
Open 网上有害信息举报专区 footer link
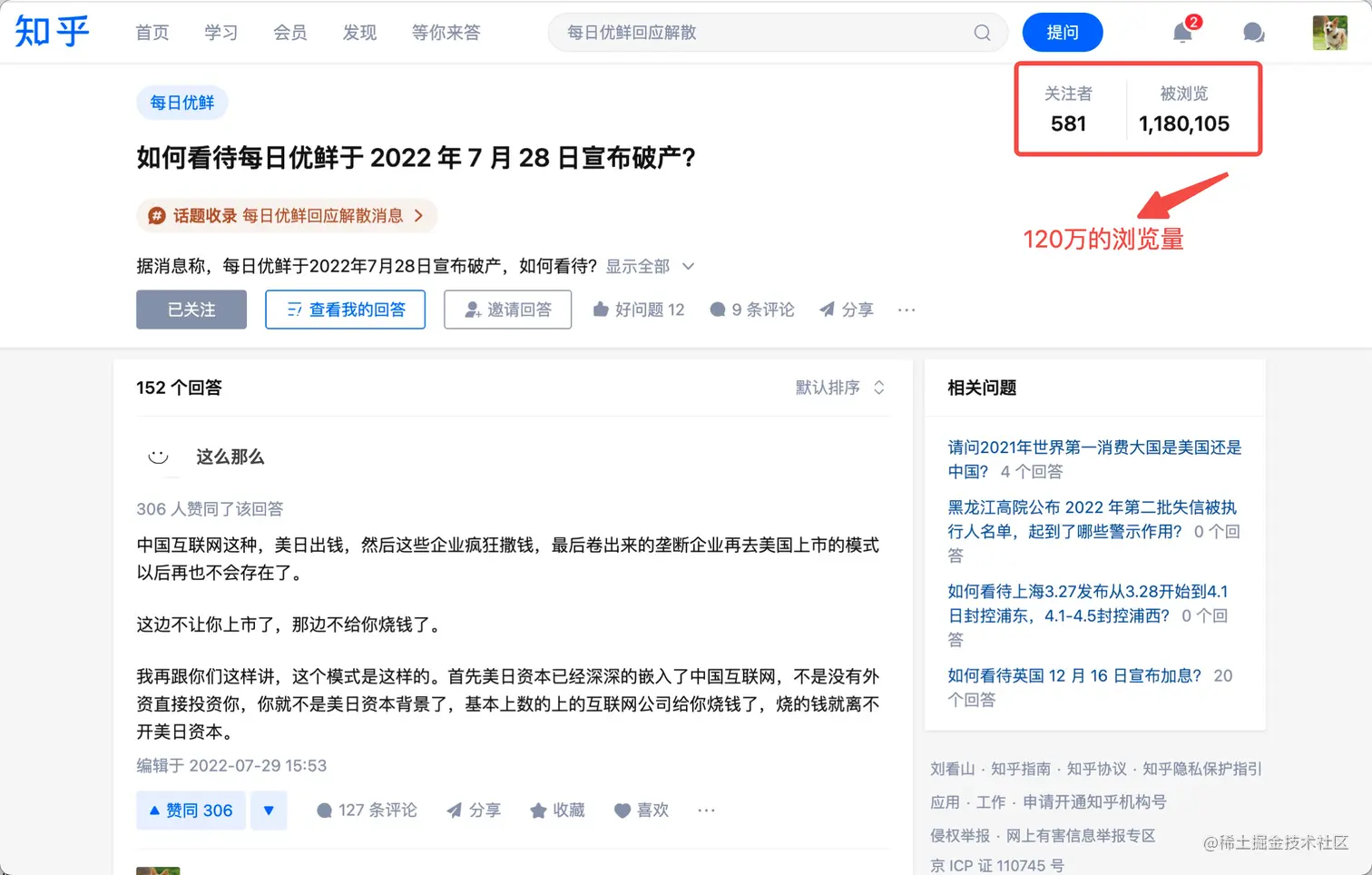(1081, 836)
